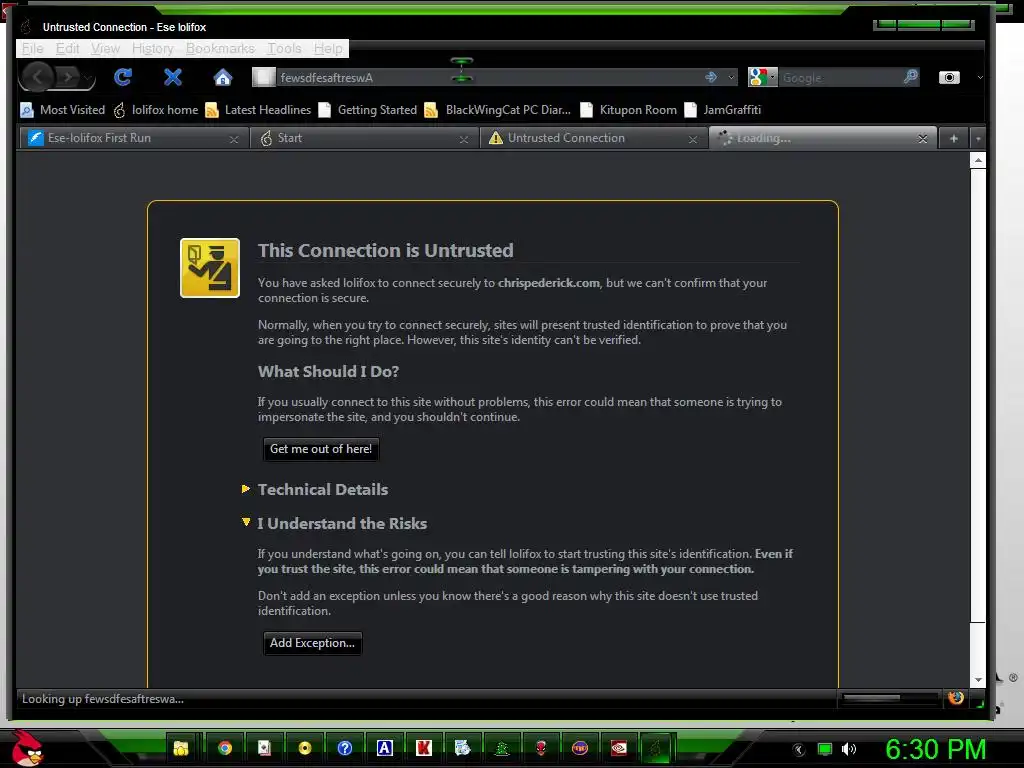Click the yellow officer warning icon
Screen dimensions: 1024x768
(x=210, y=268)
